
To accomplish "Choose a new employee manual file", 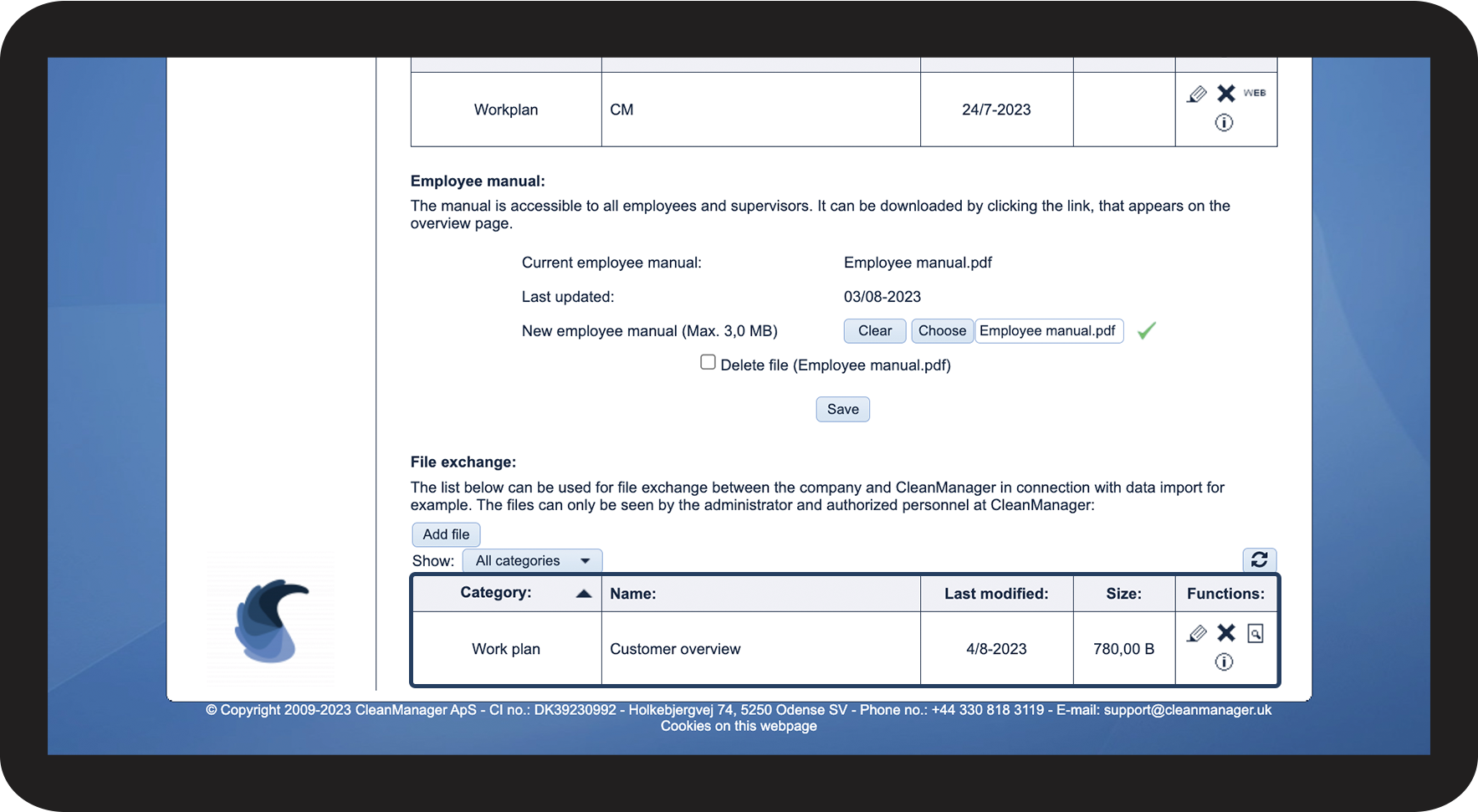I will [942, 331].
